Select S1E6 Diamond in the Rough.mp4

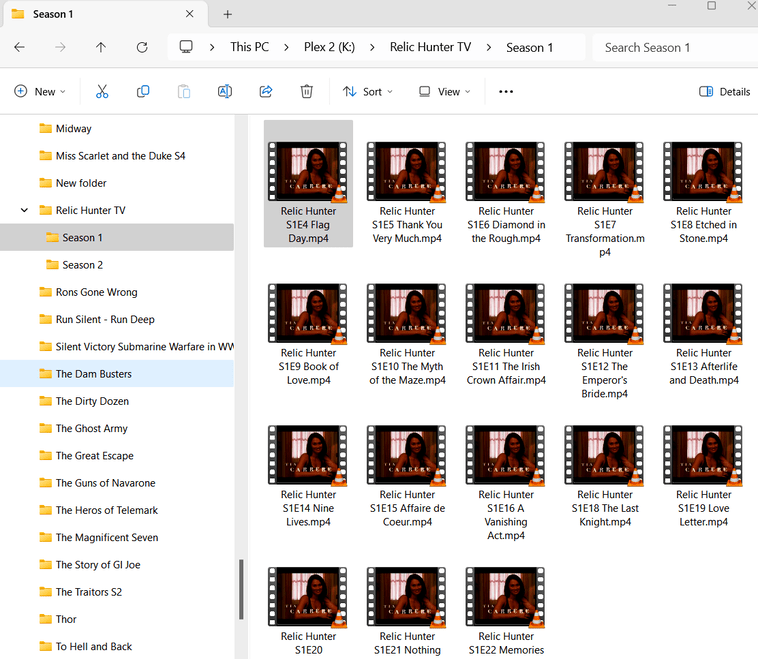click(x=506, y=192)
